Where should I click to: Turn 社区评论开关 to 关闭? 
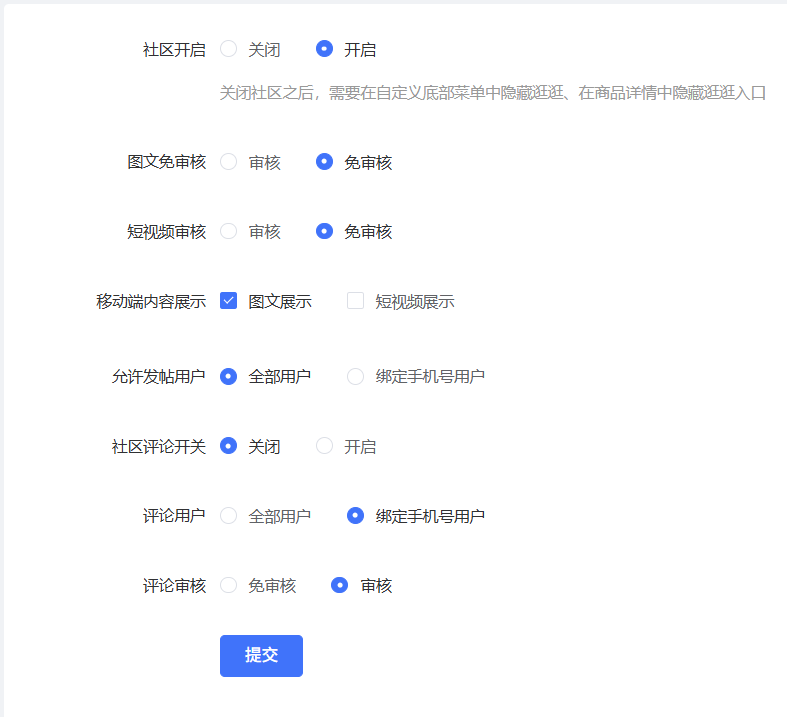229,446
